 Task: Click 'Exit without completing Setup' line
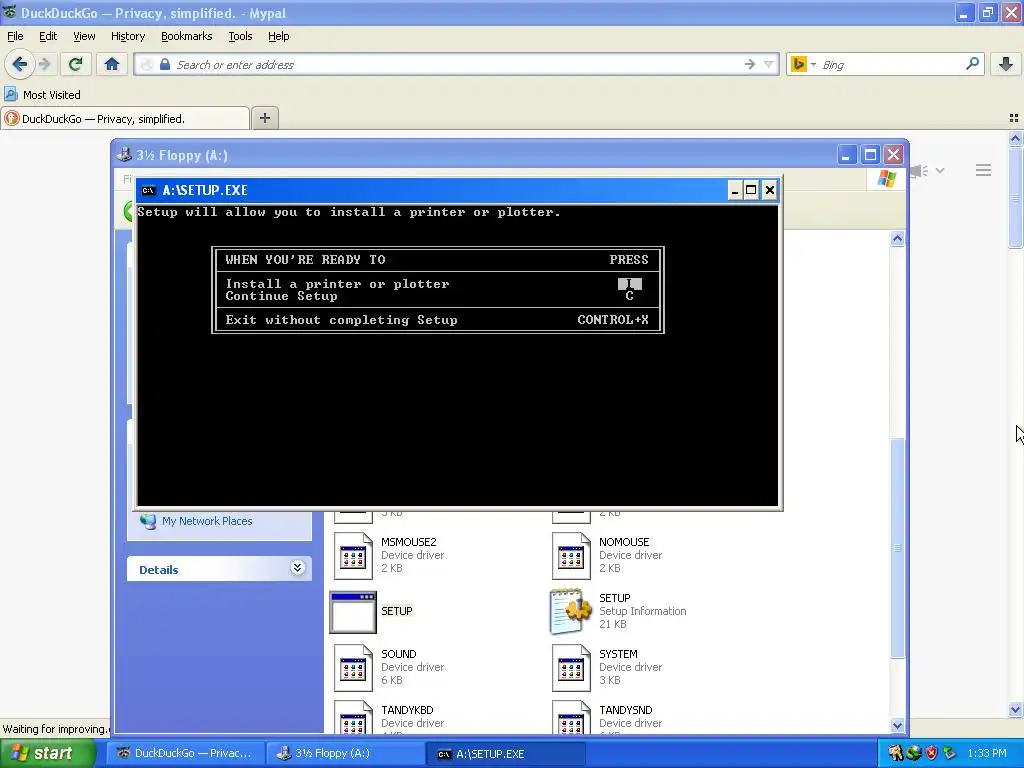[342, 320]
